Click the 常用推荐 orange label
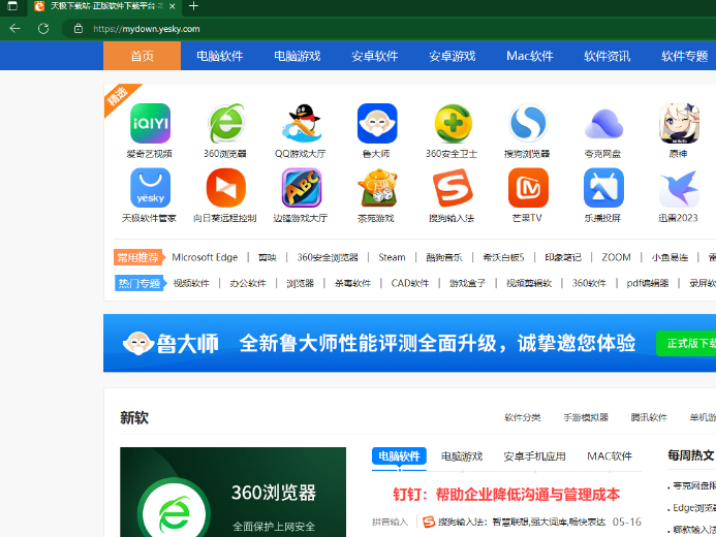The image size is (716, 537). 139,257
